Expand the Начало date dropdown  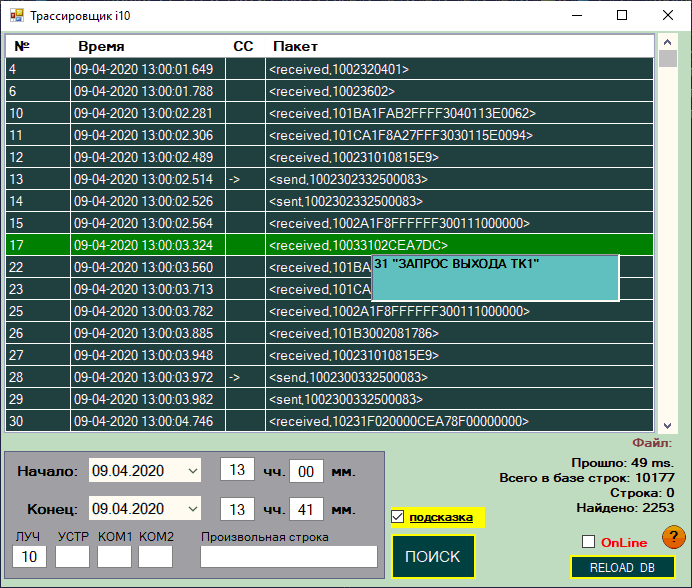click(192, 471)
